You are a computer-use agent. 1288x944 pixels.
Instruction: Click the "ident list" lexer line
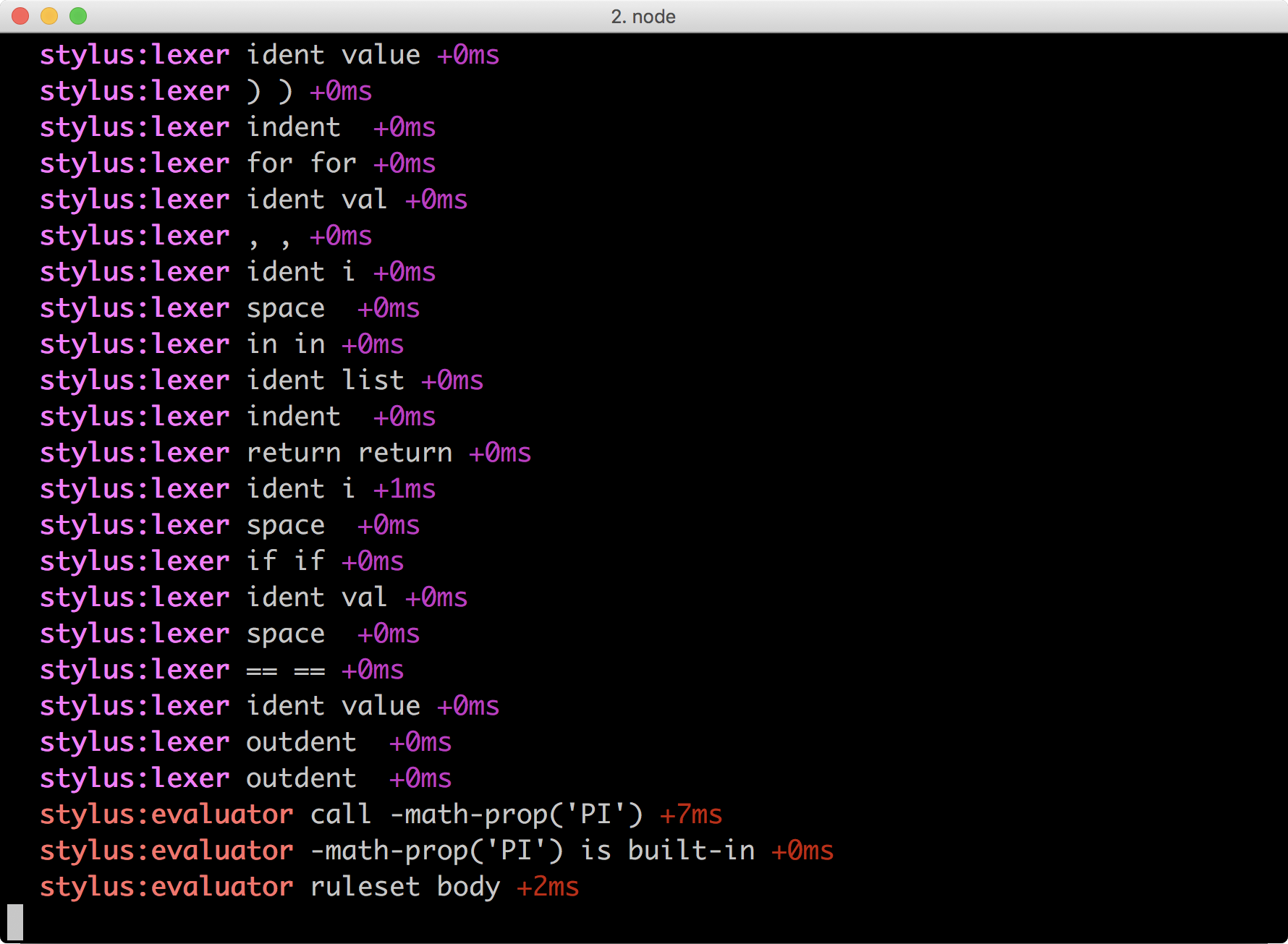pos(262,380)
